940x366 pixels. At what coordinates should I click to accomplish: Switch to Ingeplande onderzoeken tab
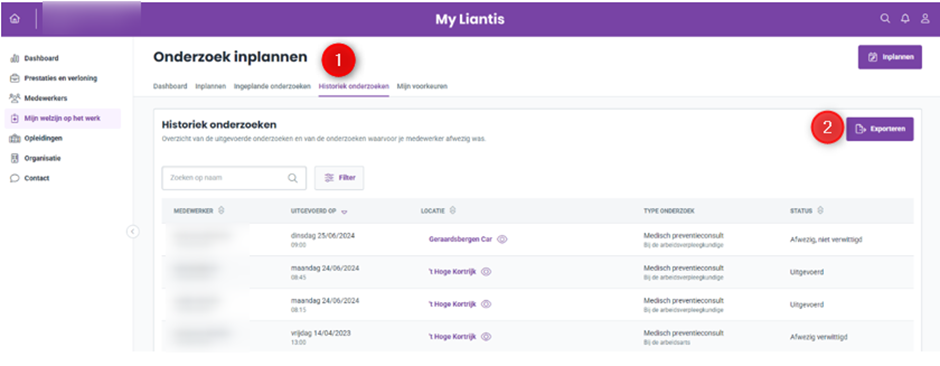click(272, 86)
